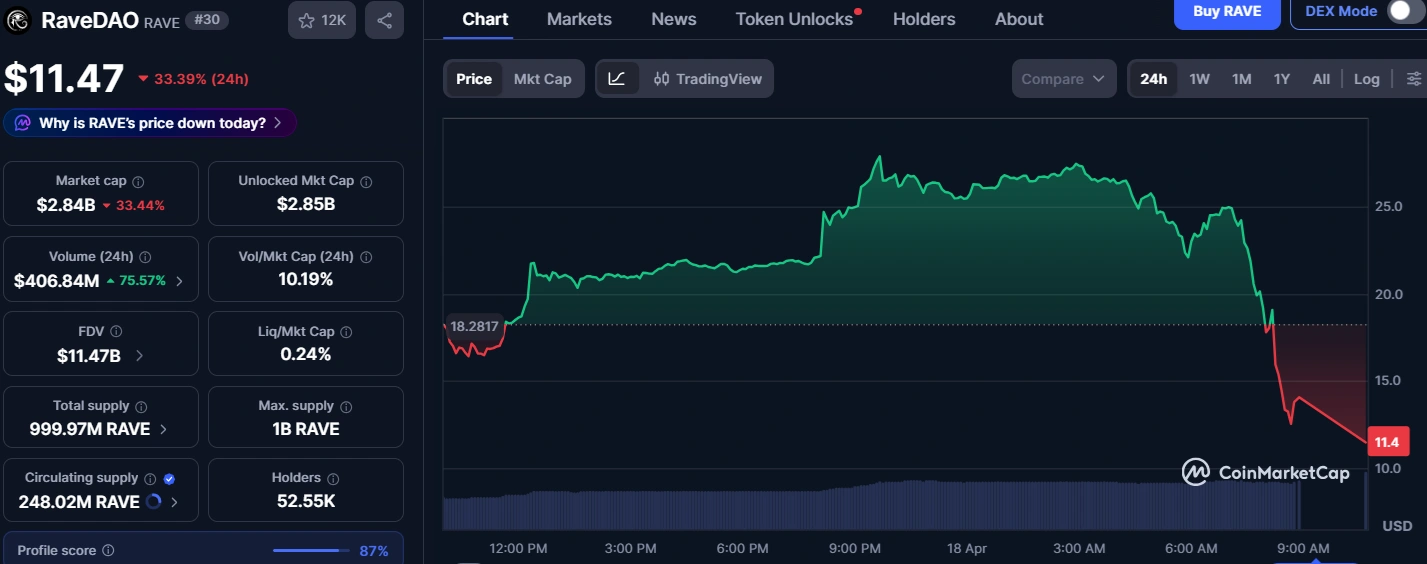Image resolution: width=1427 pixels, height=564 pixels.
Task: Click info icon next to Vol/Mkt Cap (24h)
Action: point(365,257)
